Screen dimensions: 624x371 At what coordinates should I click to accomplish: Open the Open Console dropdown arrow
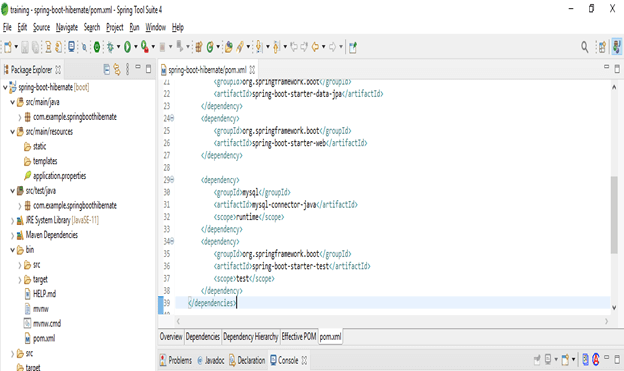coord(573,360)
